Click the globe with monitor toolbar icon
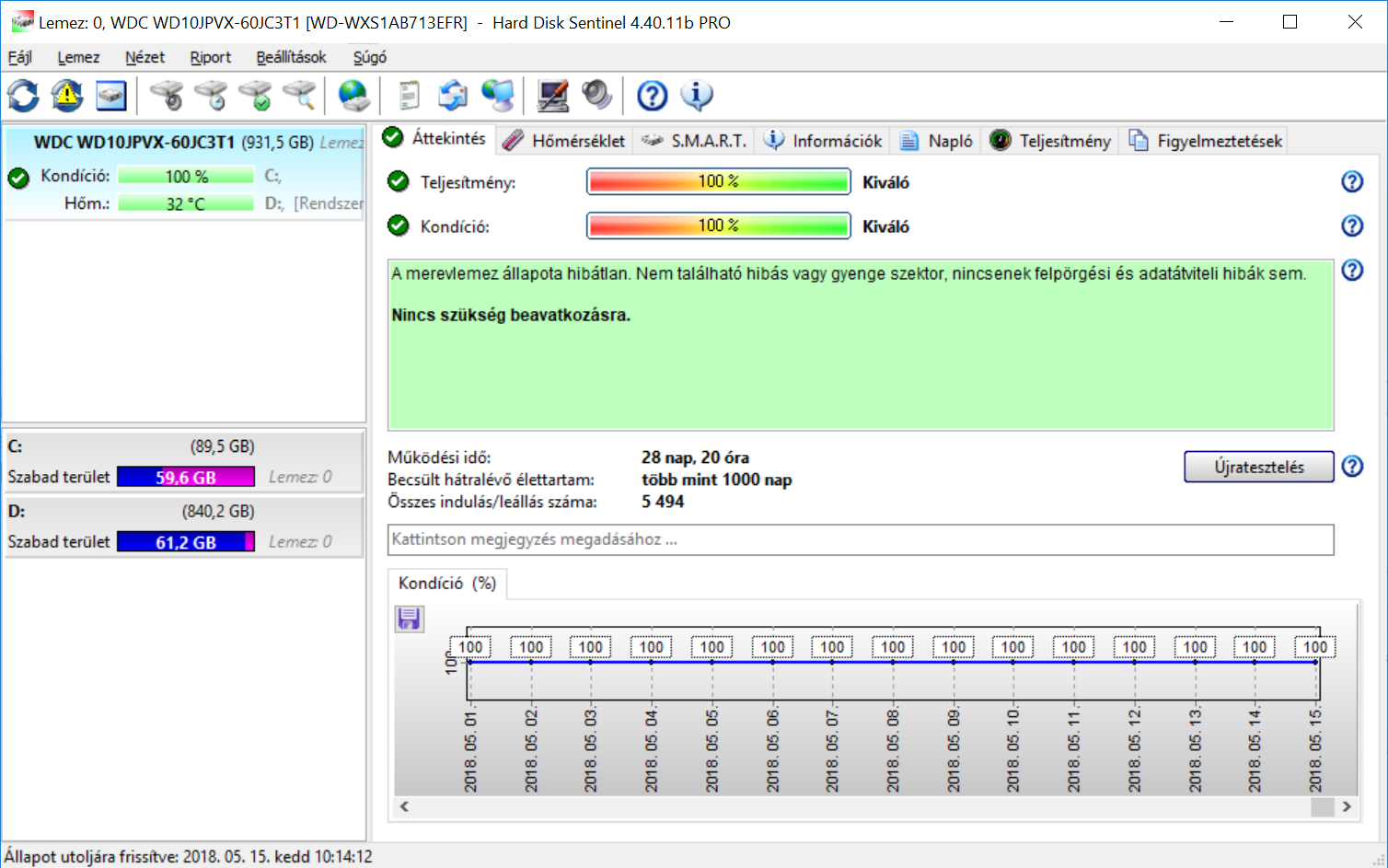1388x868 pixels. coord(498,95)
